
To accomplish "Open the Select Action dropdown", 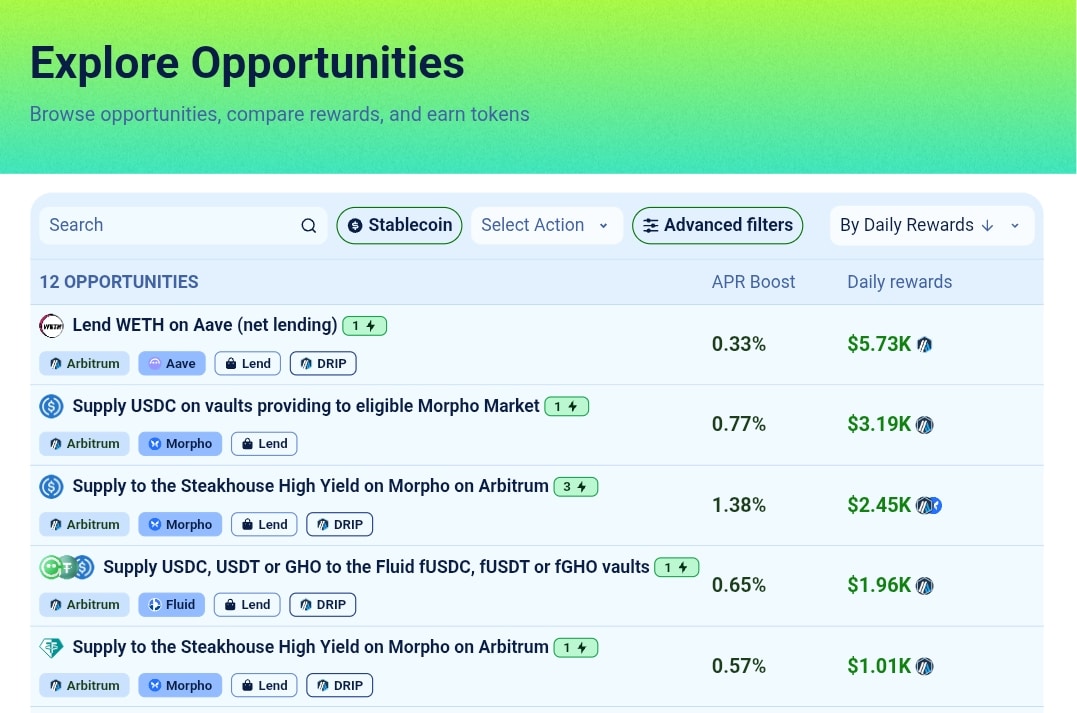I will click(547, 225).
